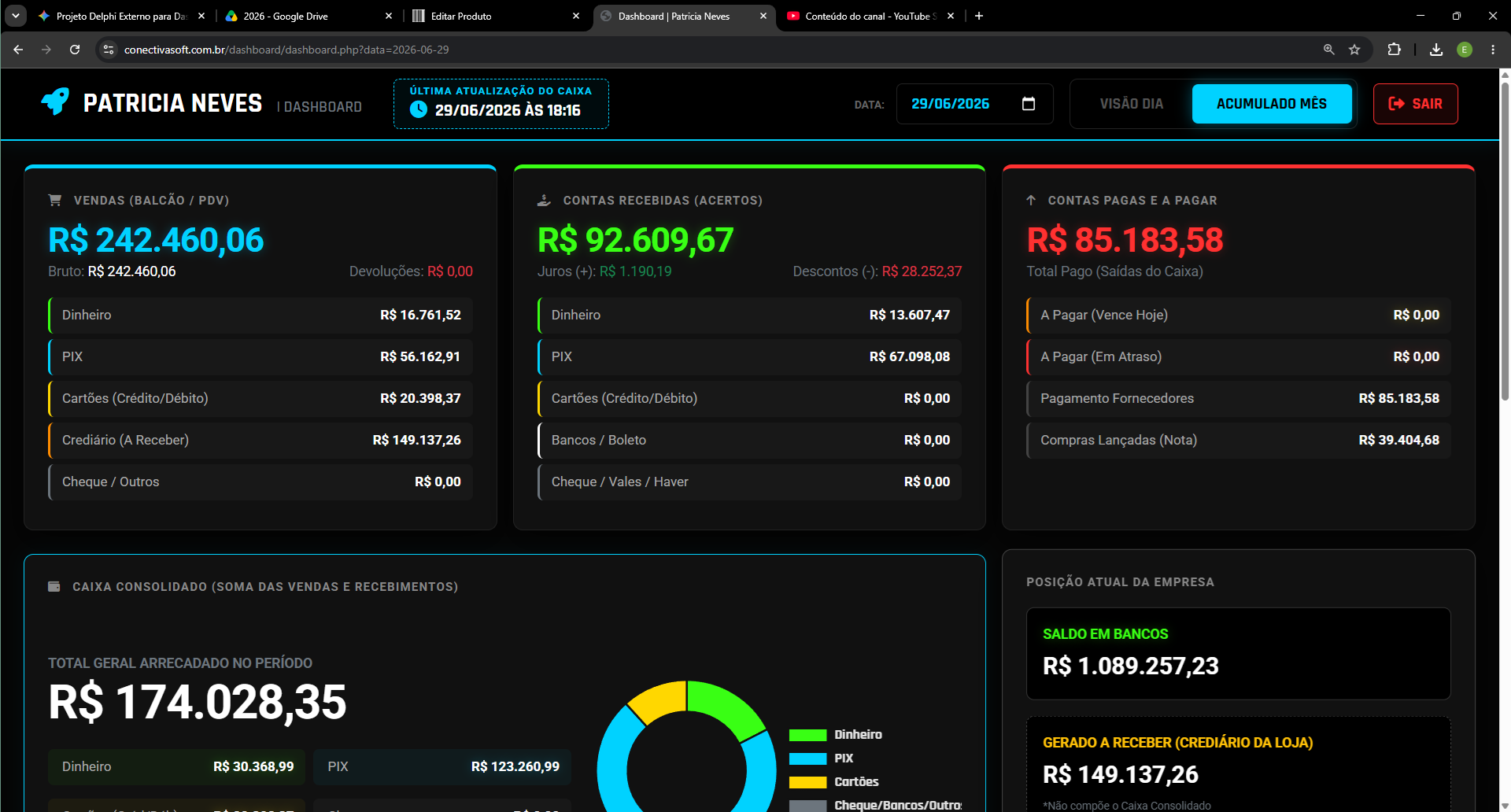Open Chrome three-dot menu

(1493, 50)
